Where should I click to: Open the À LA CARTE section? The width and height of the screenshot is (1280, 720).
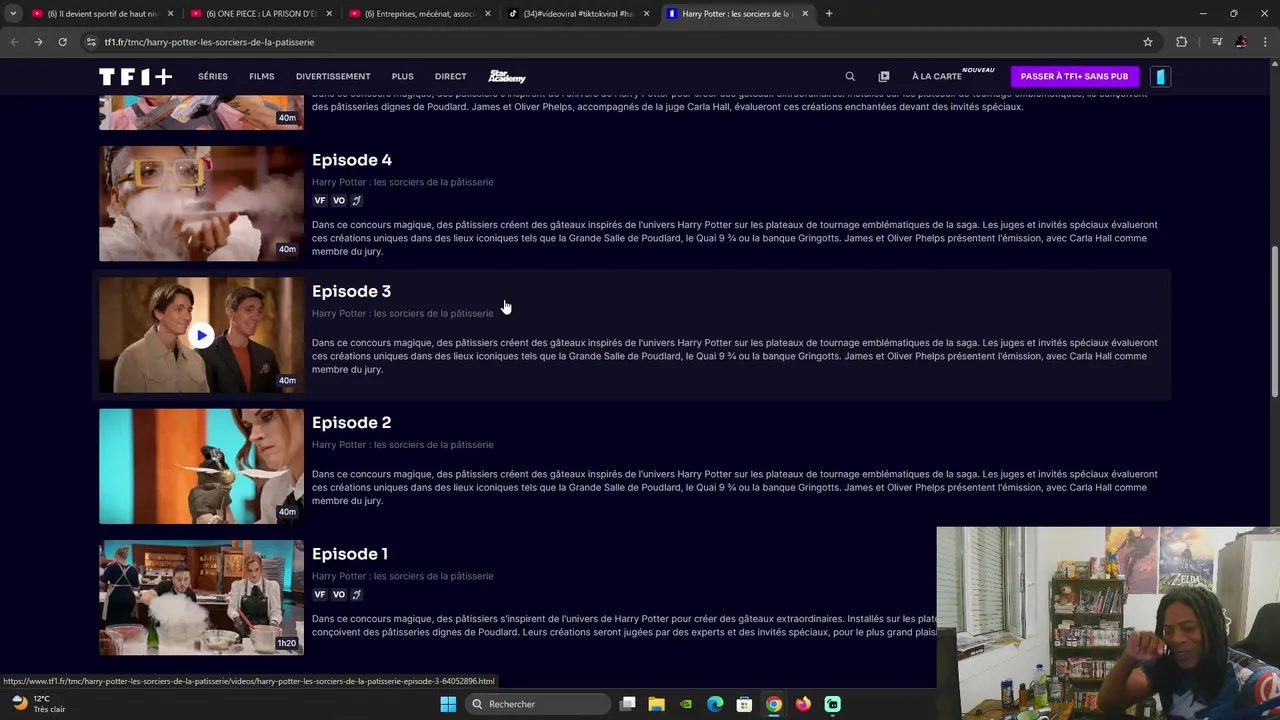tap(937, 76)
